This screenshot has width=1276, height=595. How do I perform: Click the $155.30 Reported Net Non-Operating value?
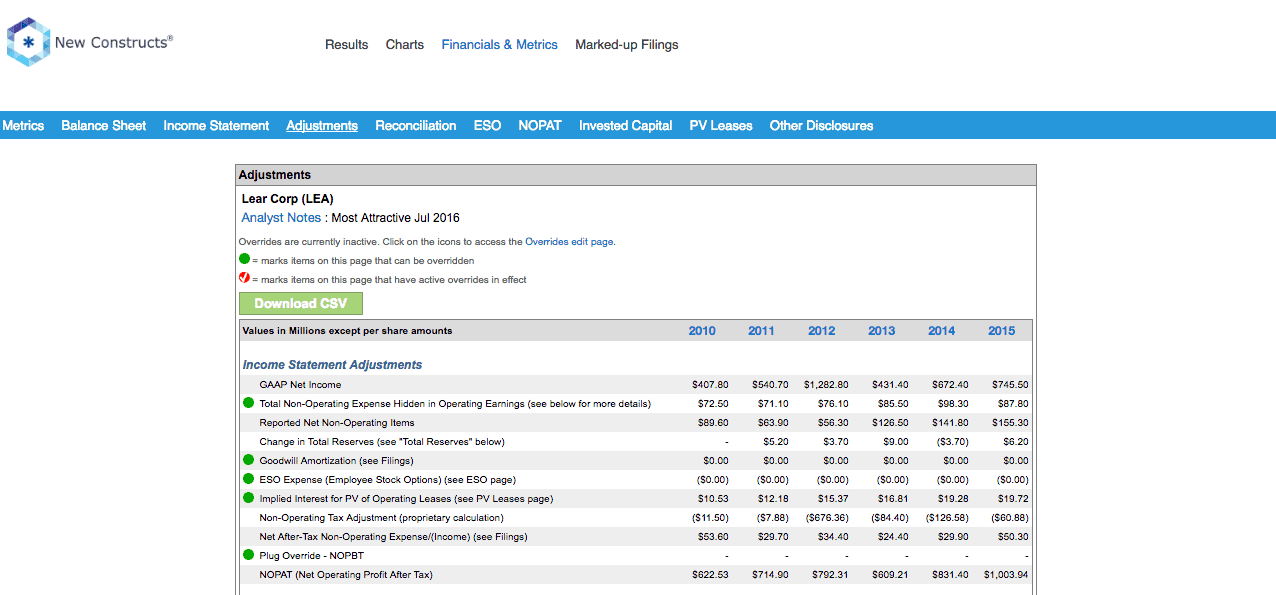tap(1010, 423)
